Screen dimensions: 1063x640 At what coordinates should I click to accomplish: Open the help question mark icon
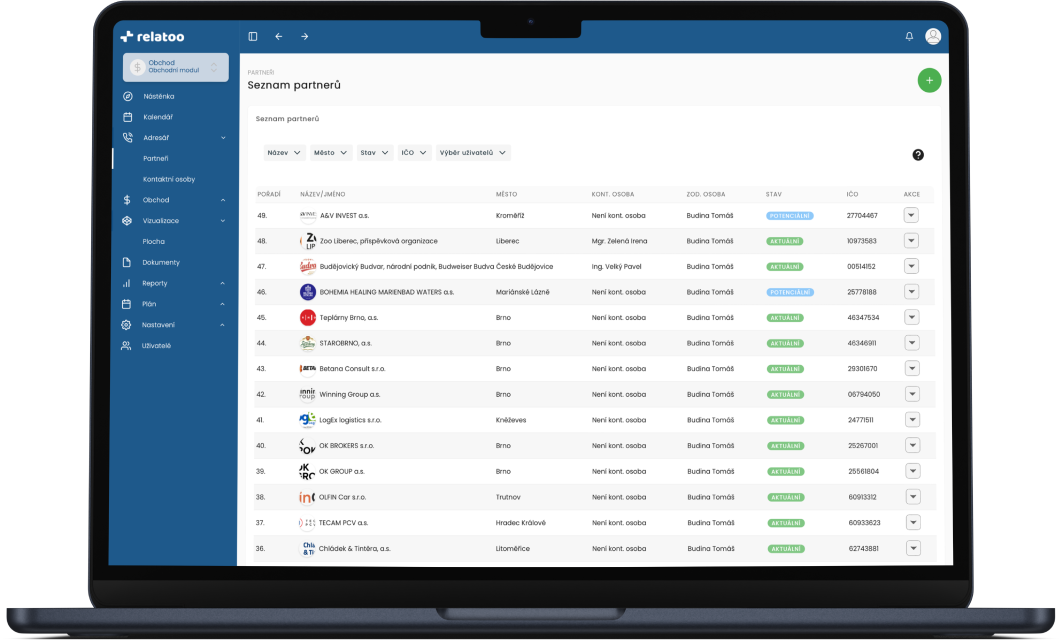918,155
